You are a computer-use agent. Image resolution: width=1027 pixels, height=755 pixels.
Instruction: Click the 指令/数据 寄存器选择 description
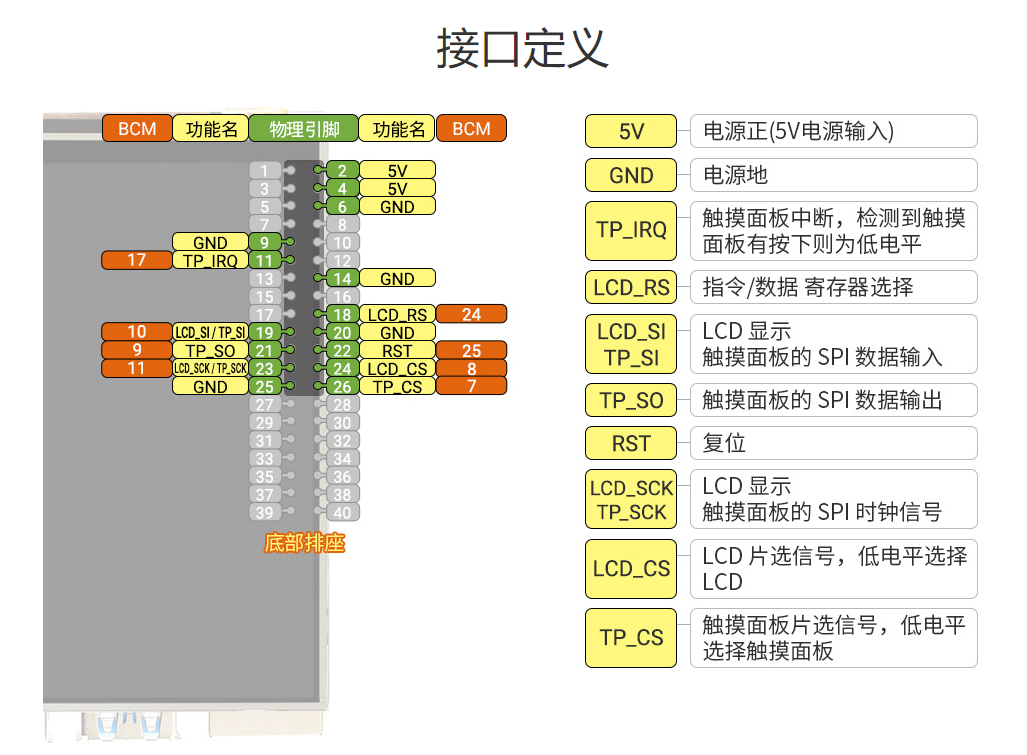point(834,287)
